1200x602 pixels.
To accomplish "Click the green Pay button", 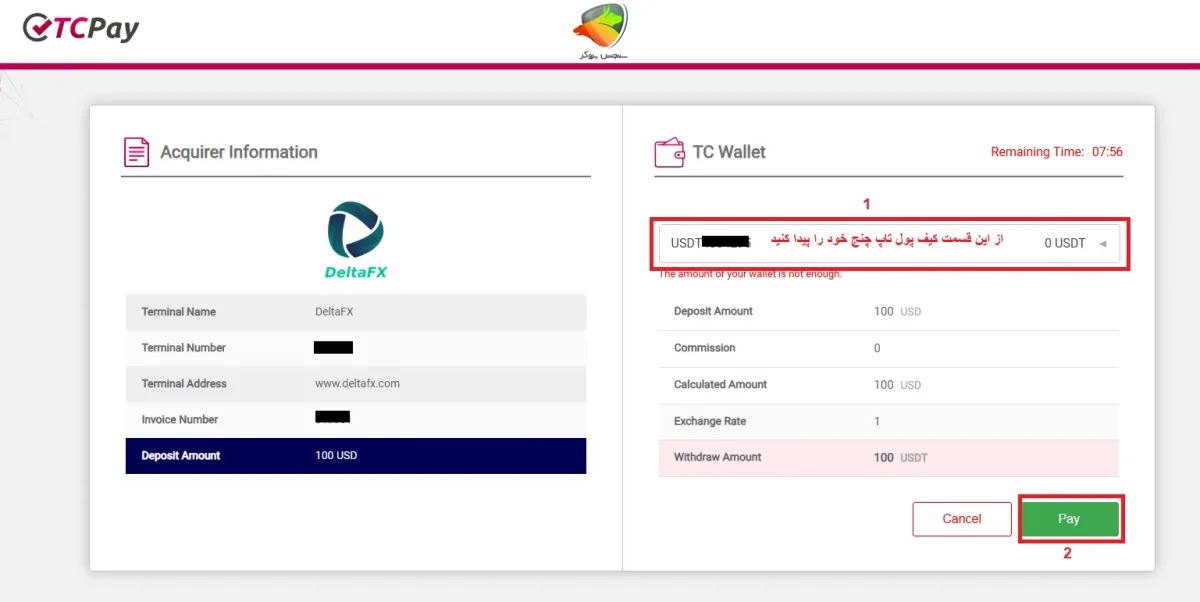I will (1069, 519).
